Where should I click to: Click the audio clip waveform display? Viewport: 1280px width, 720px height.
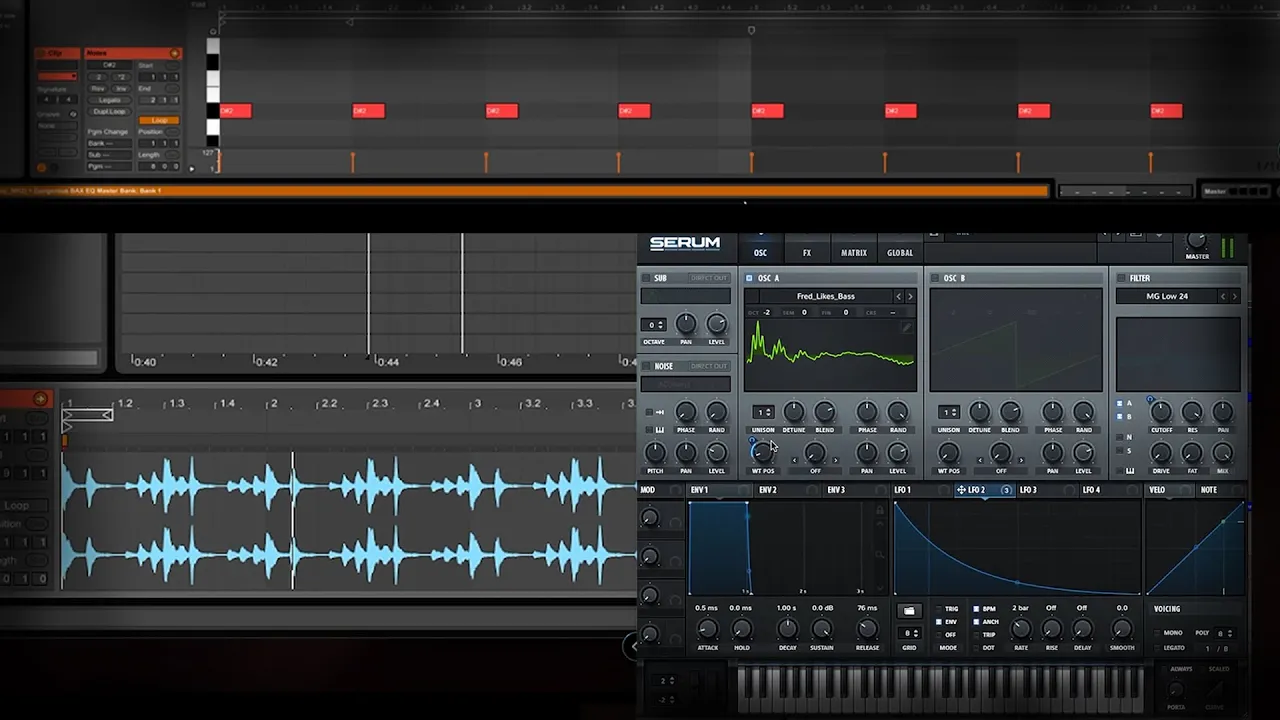click(x=349, y=520)
